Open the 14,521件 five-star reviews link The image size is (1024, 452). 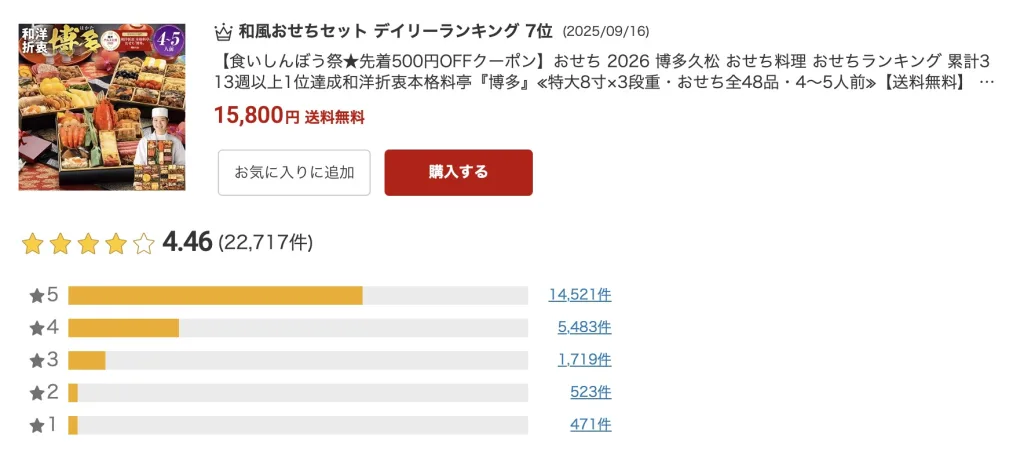coord(579,295)
